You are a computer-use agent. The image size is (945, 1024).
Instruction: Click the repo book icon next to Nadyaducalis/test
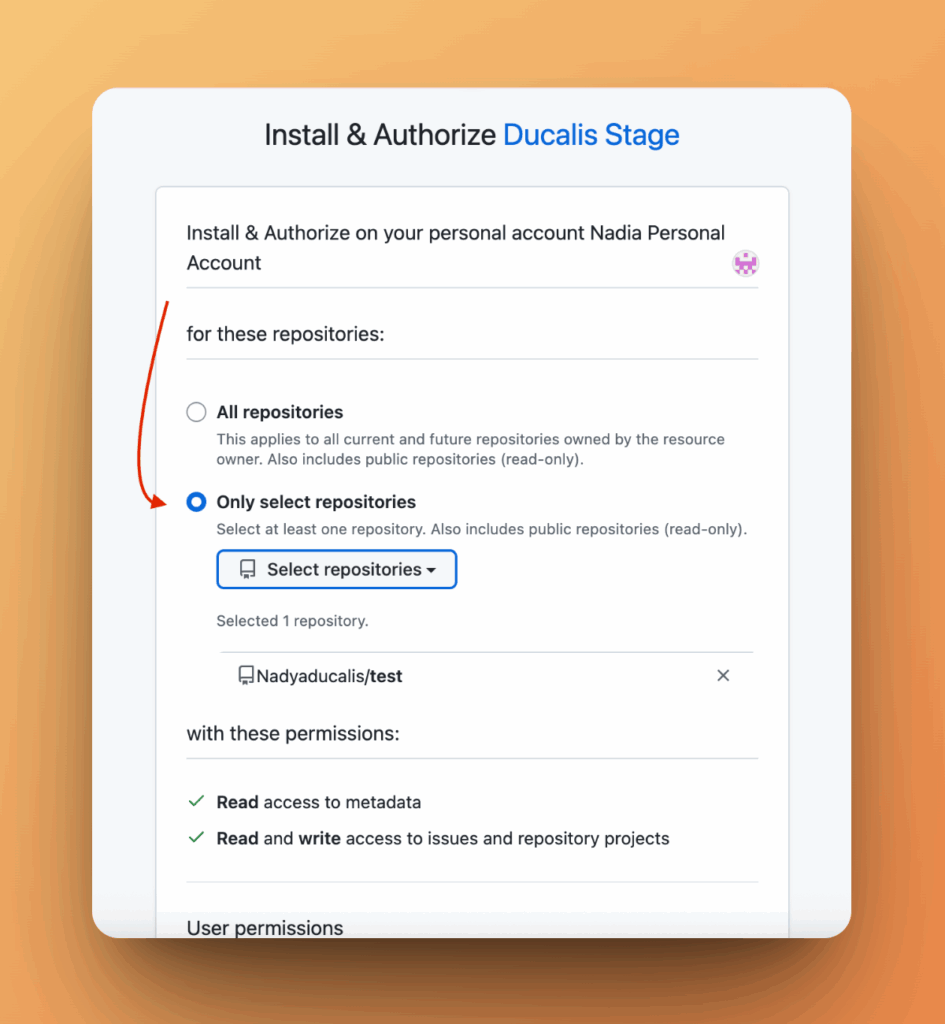coord(247,675)
